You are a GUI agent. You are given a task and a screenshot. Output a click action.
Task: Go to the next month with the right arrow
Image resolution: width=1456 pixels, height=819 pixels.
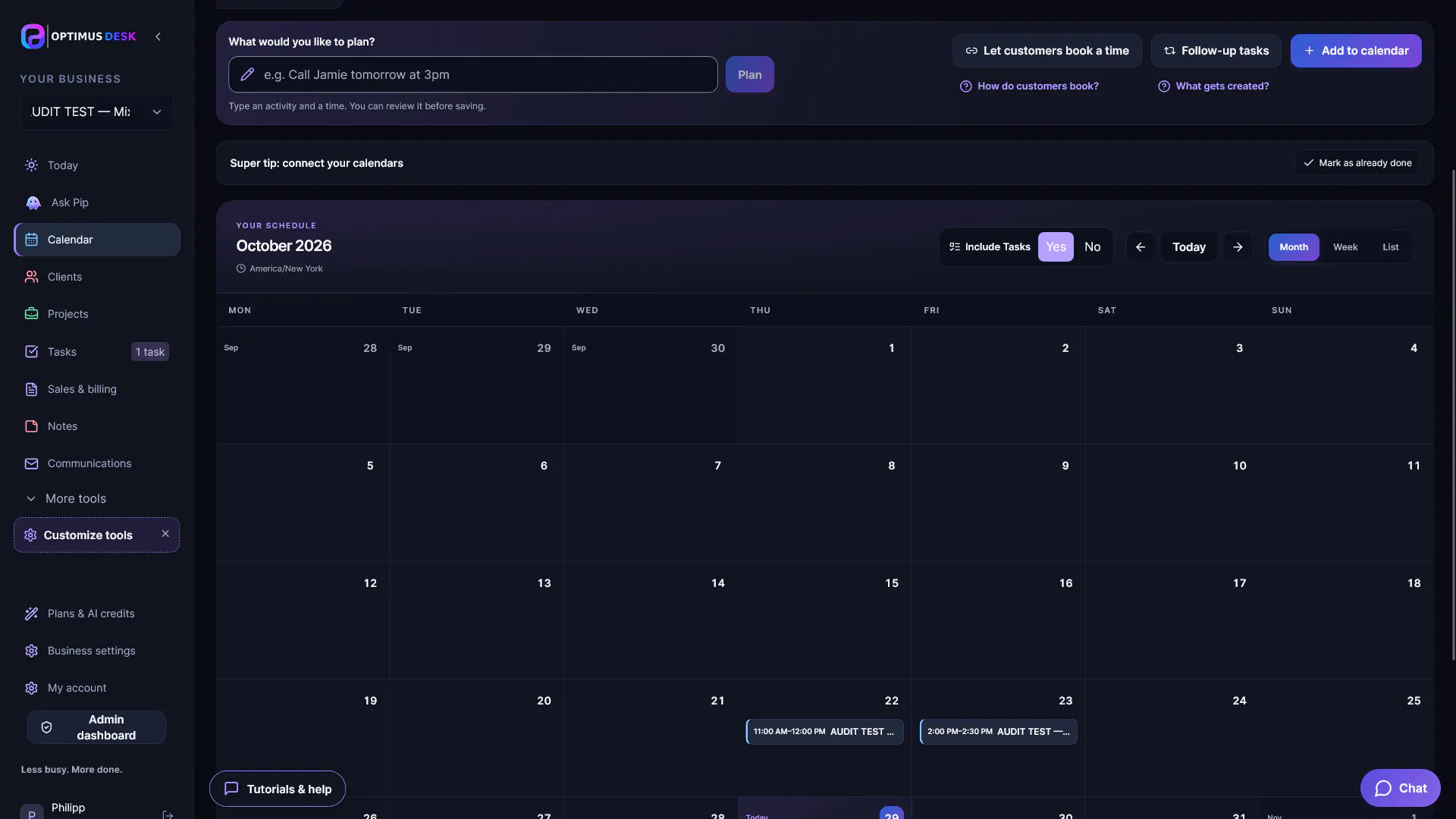pyautogui.click(x=1238, y=247)
